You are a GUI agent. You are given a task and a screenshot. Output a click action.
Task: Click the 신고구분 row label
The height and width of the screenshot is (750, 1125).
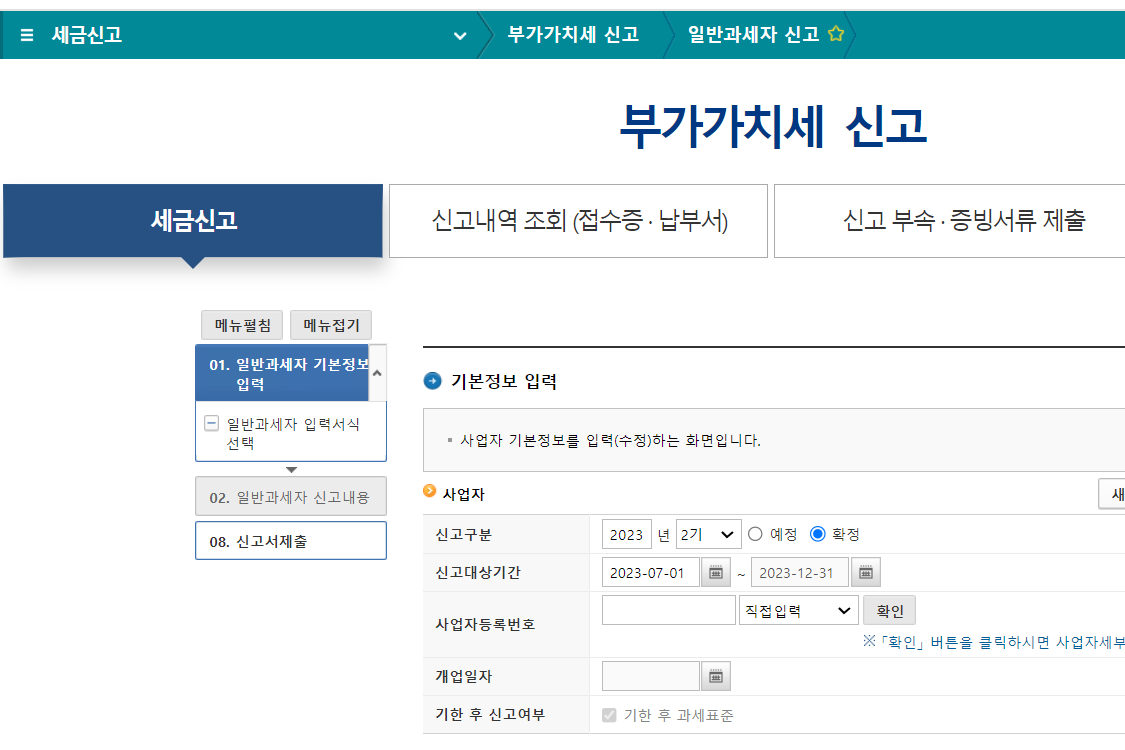[x=463, y=535]
